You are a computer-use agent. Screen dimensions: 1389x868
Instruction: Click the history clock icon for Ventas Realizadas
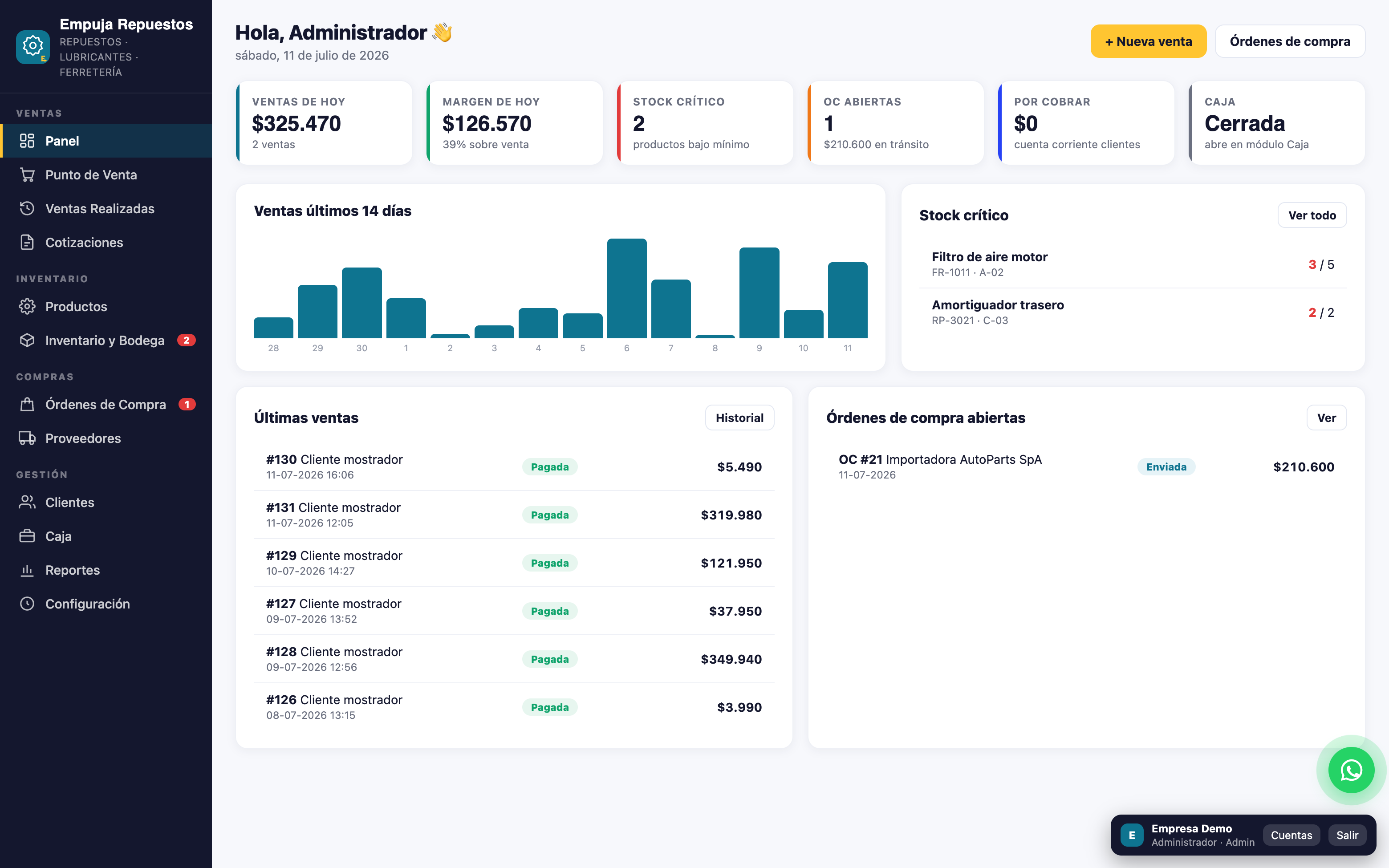27,208
